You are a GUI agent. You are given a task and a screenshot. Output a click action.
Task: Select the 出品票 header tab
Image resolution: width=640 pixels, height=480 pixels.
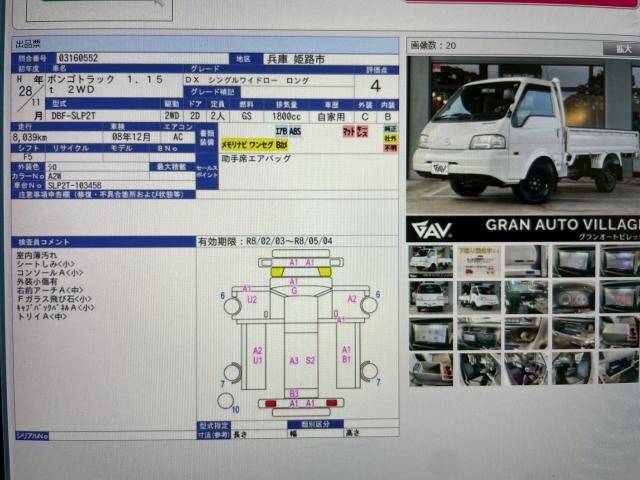27,45
